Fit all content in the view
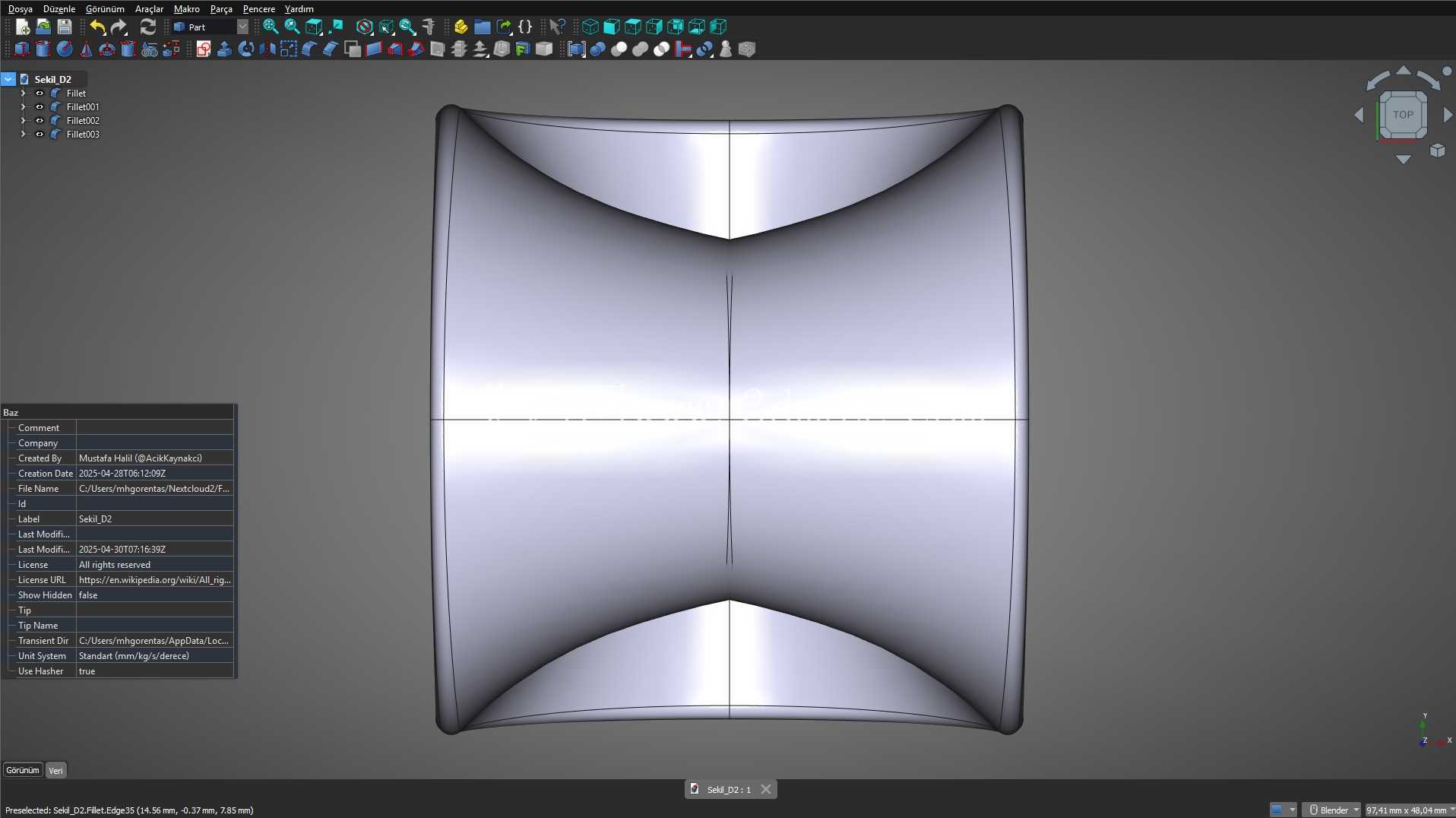This screenshot has height=818, width=1456. tap(271, 27)
